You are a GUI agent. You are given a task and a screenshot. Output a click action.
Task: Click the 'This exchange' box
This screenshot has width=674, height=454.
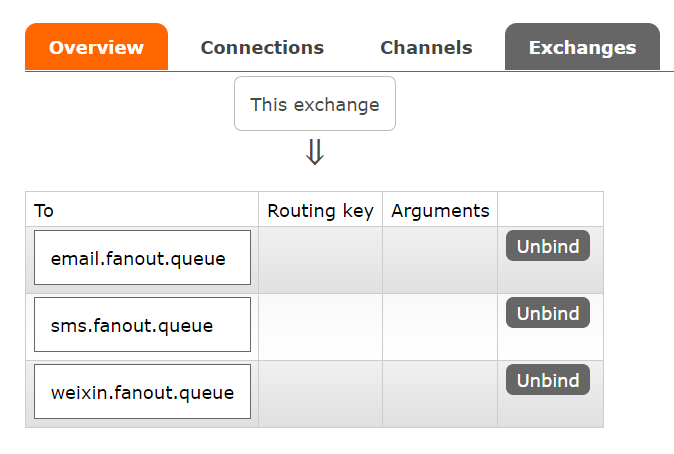tap(315, 104)
